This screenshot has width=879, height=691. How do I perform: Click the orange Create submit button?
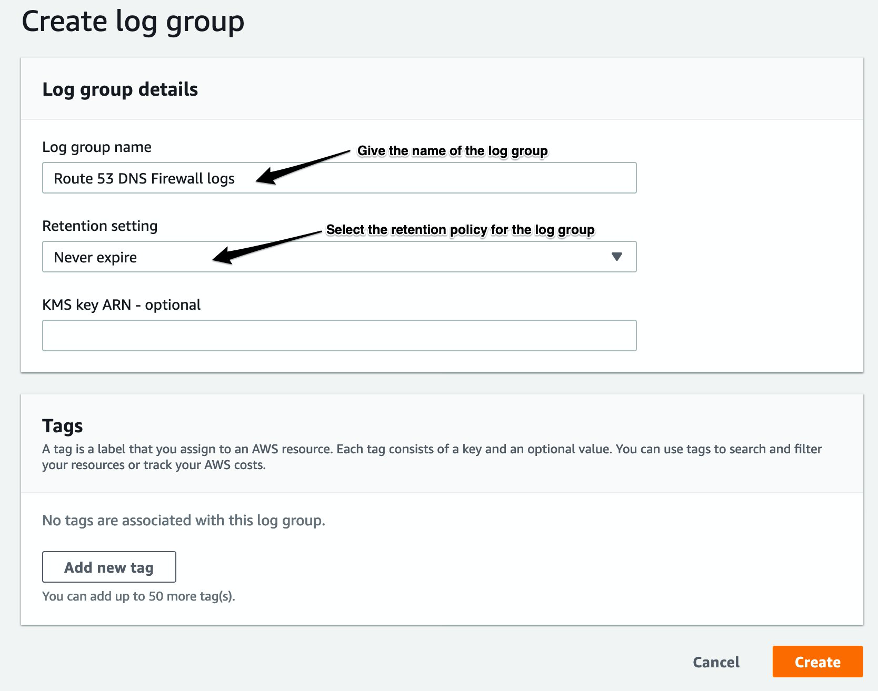click(817, 661)
